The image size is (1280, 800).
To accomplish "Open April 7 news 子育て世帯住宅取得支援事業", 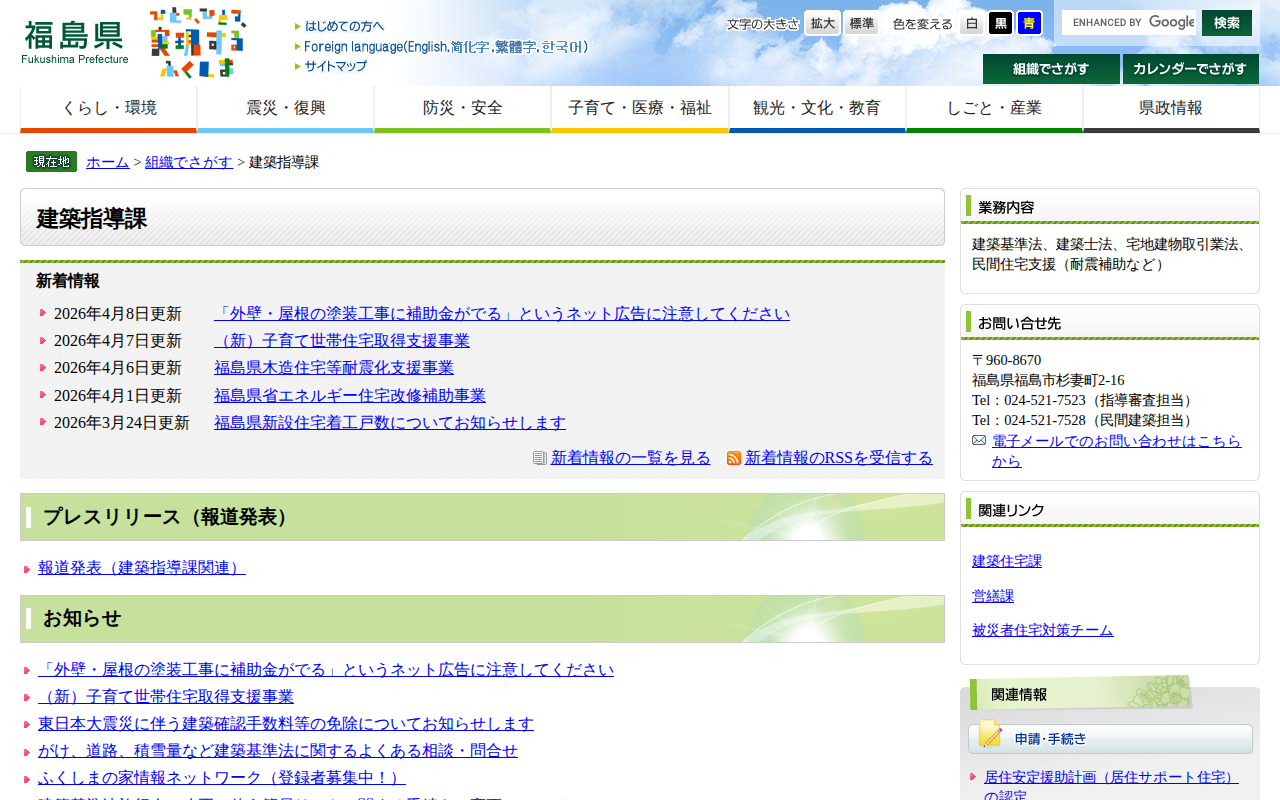I will (342, 341).
